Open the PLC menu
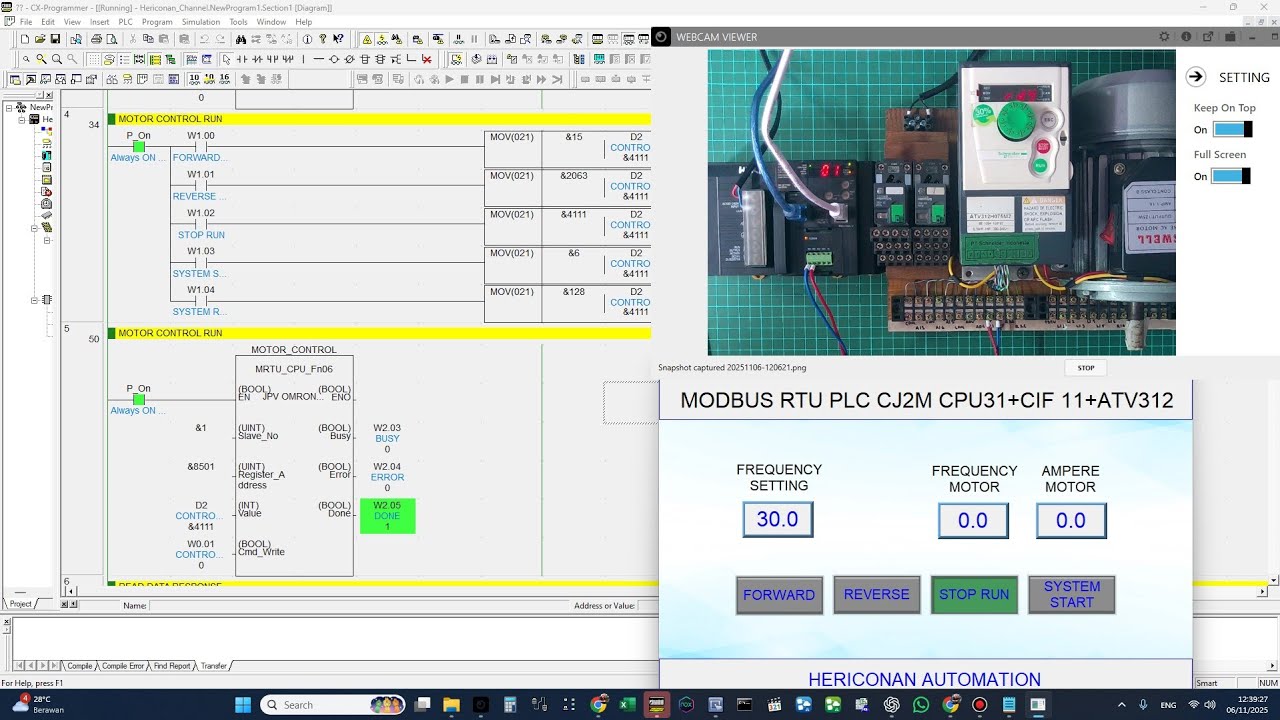 coord(125,22)
